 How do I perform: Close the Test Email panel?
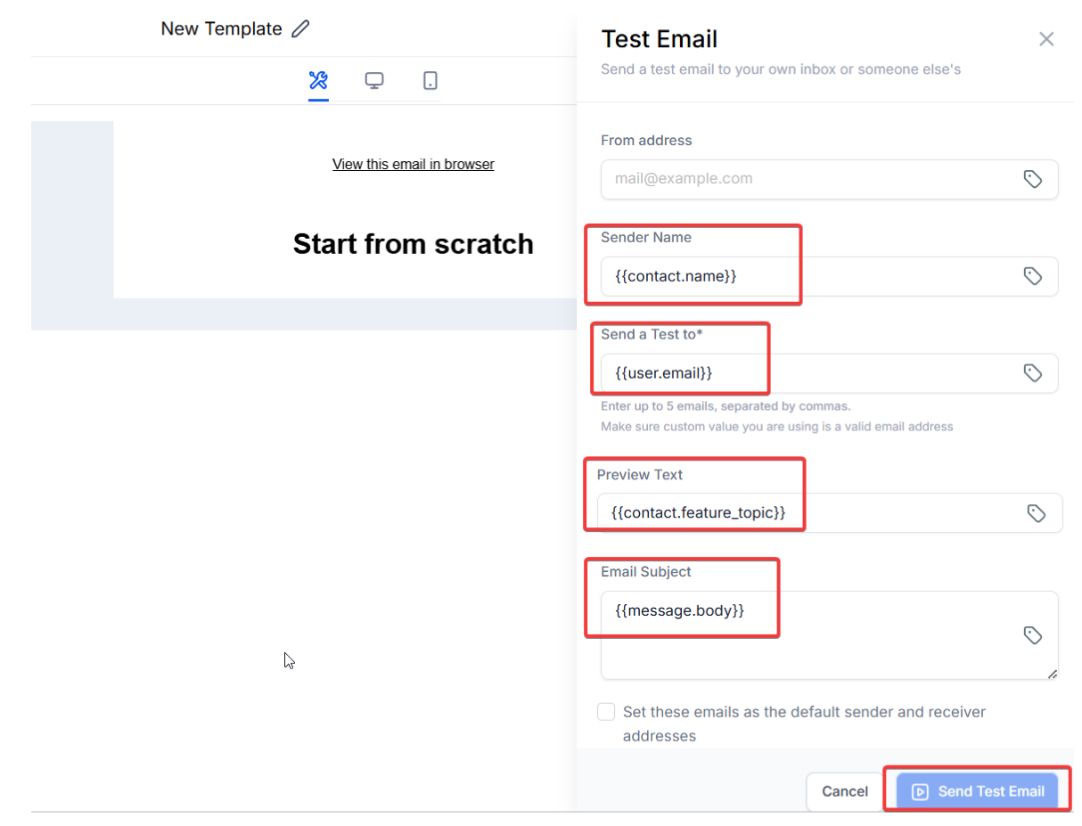pyautogui.click(x=1046, y=39)
